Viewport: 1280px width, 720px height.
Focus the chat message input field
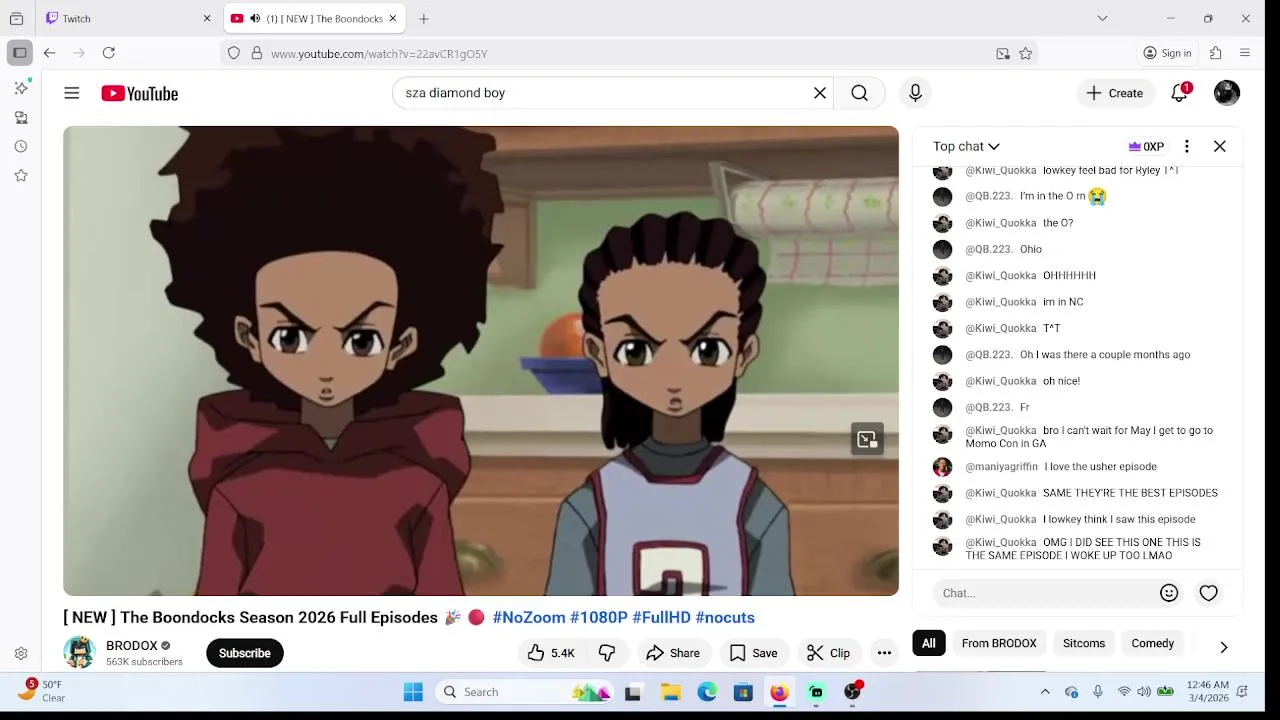(1045, 593)
